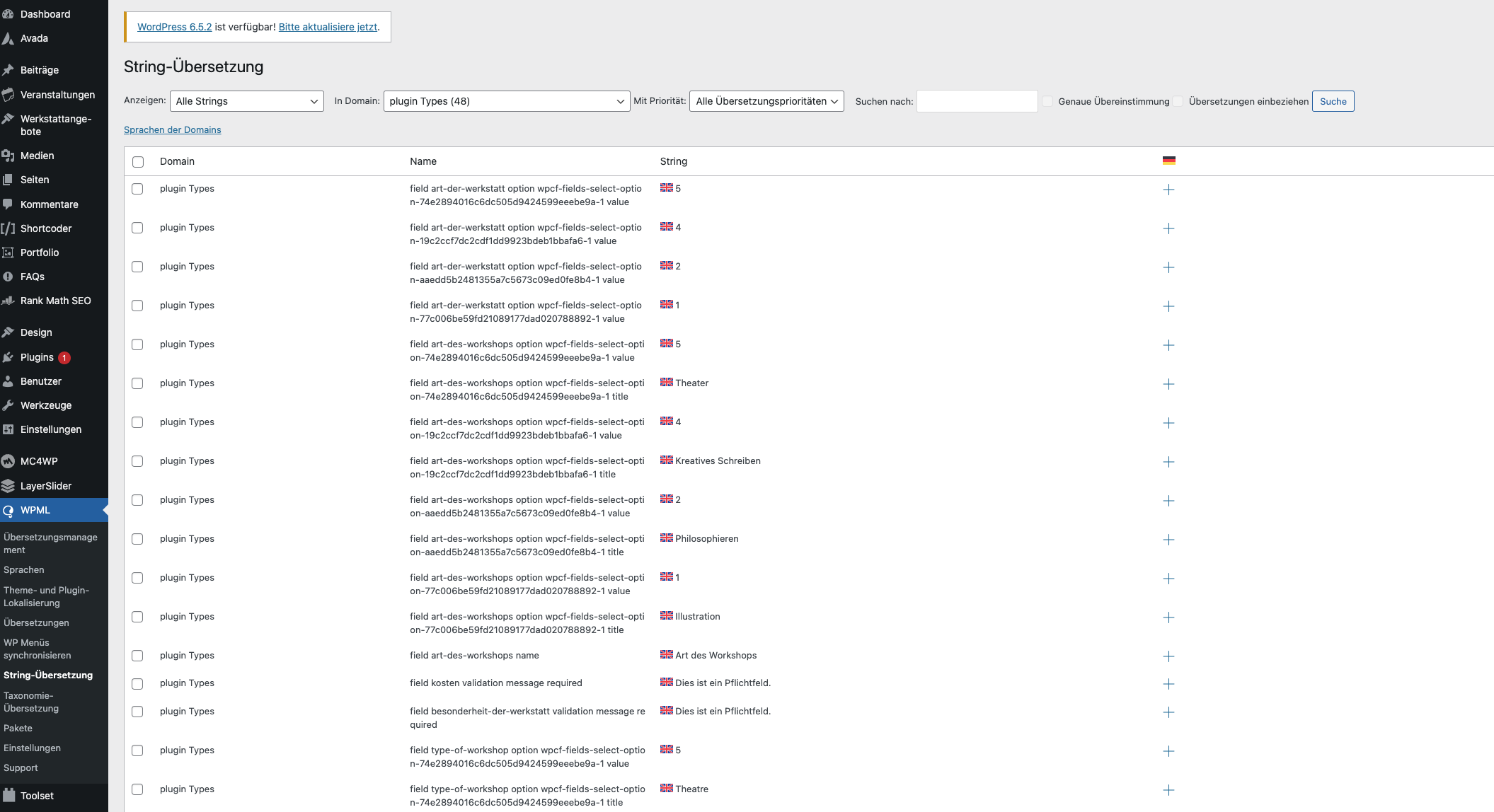
Task: Click the field art-des-workshops name text
Action: pos(474,655)
